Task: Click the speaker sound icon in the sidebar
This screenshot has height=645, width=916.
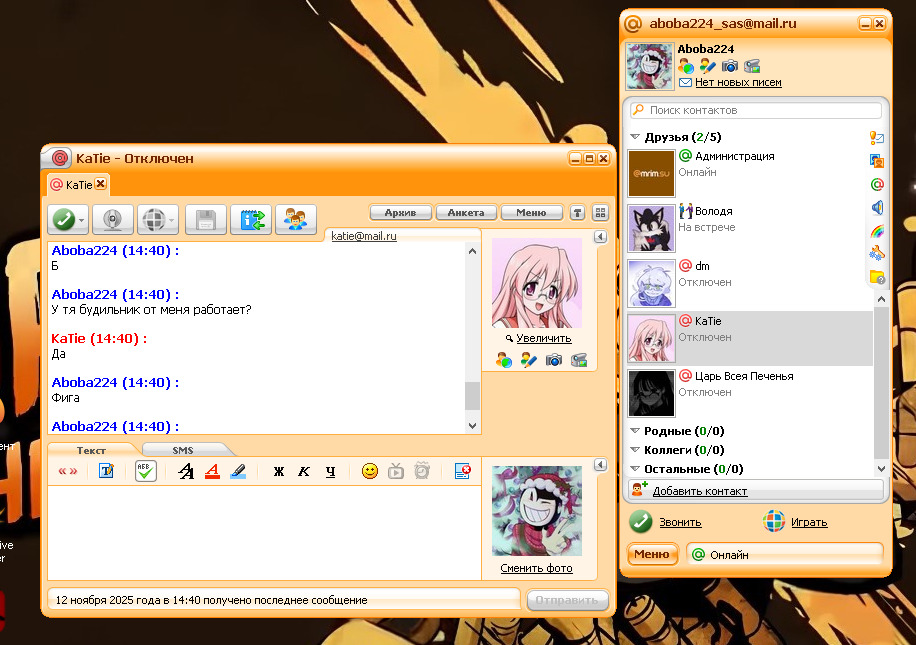Action: click(877, 207)
